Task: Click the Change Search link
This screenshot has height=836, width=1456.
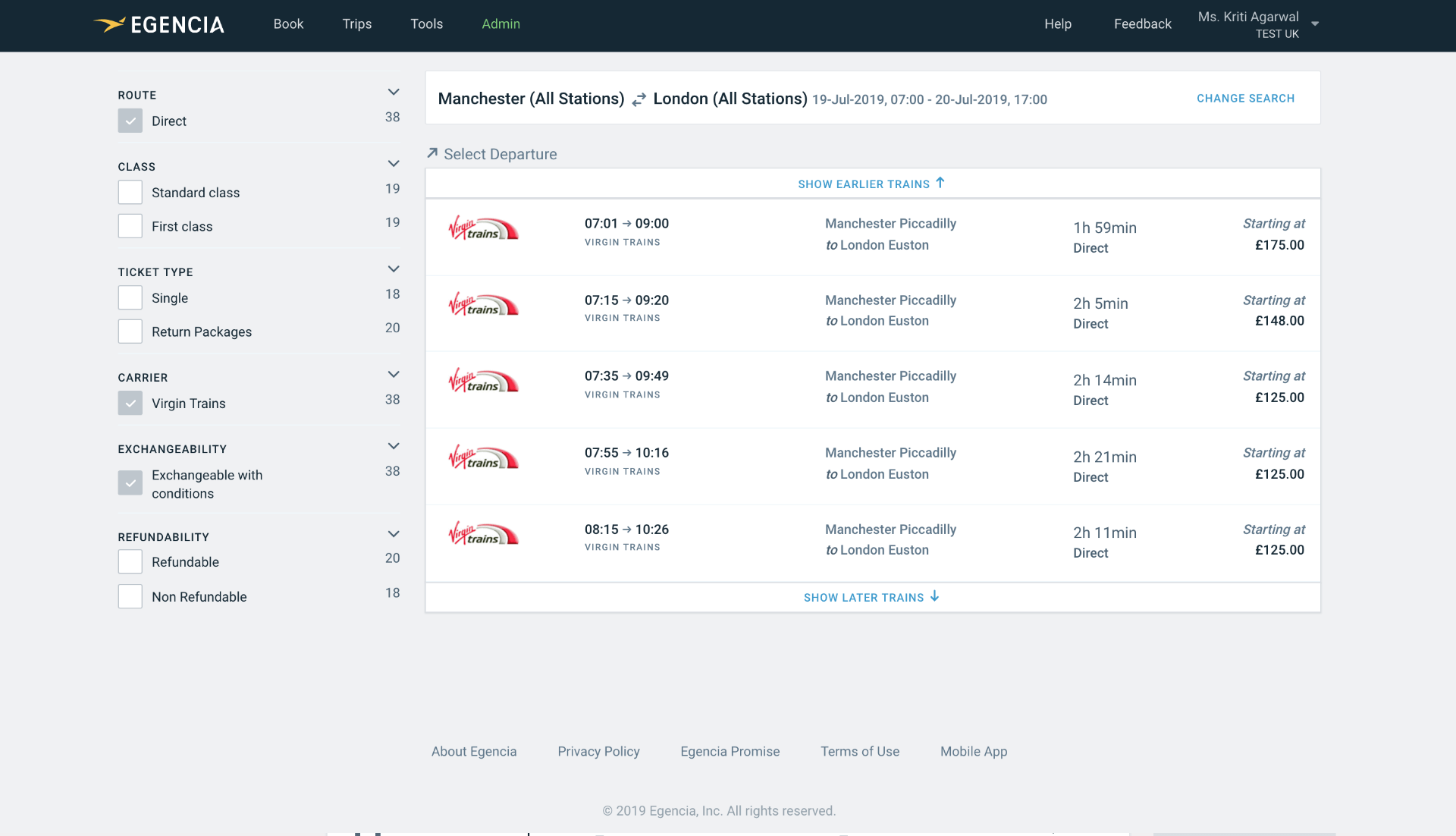Action: (1245, 99)
